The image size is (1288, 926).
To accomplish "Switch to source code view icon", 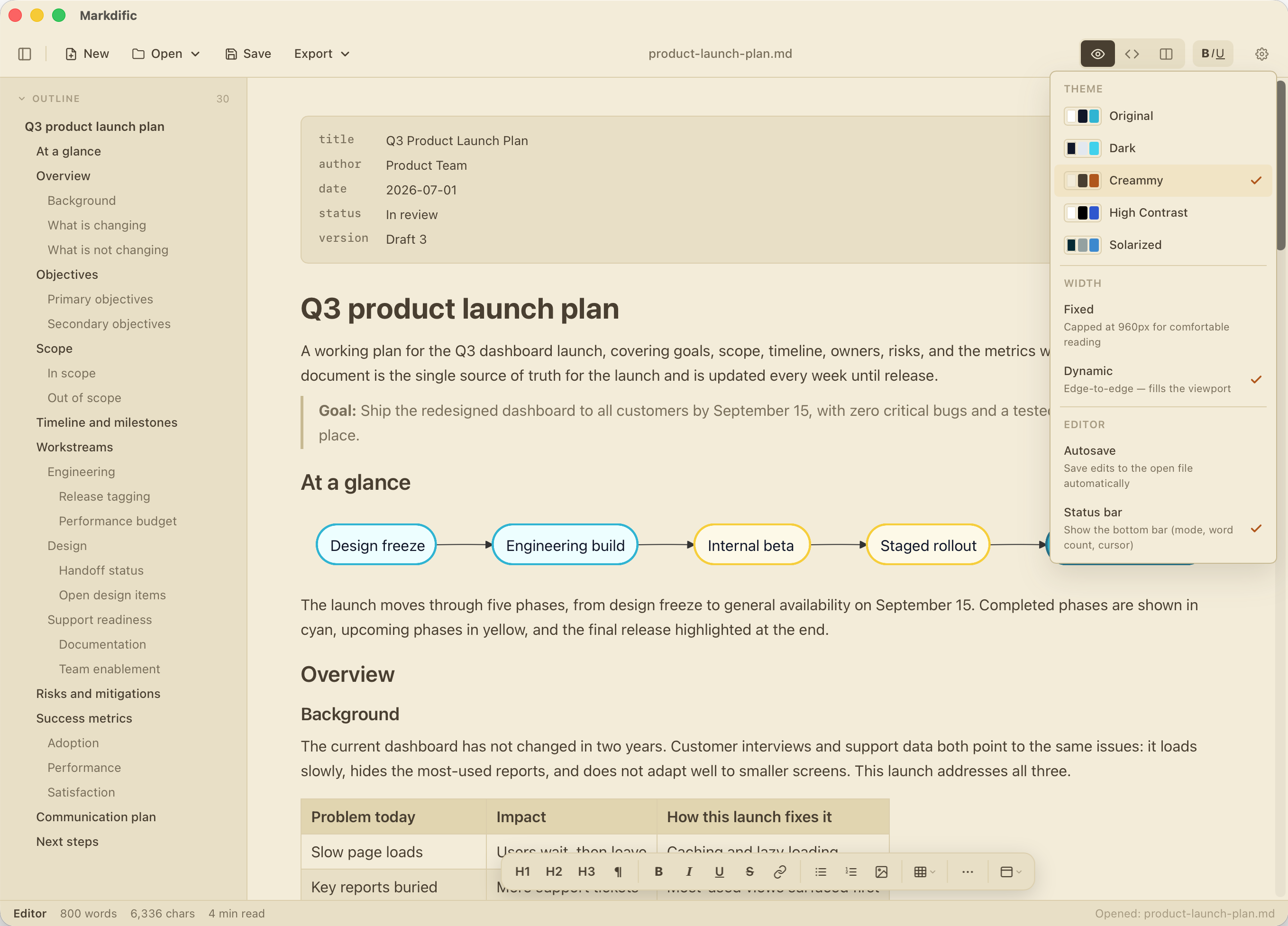I will tap(1132, 54).
